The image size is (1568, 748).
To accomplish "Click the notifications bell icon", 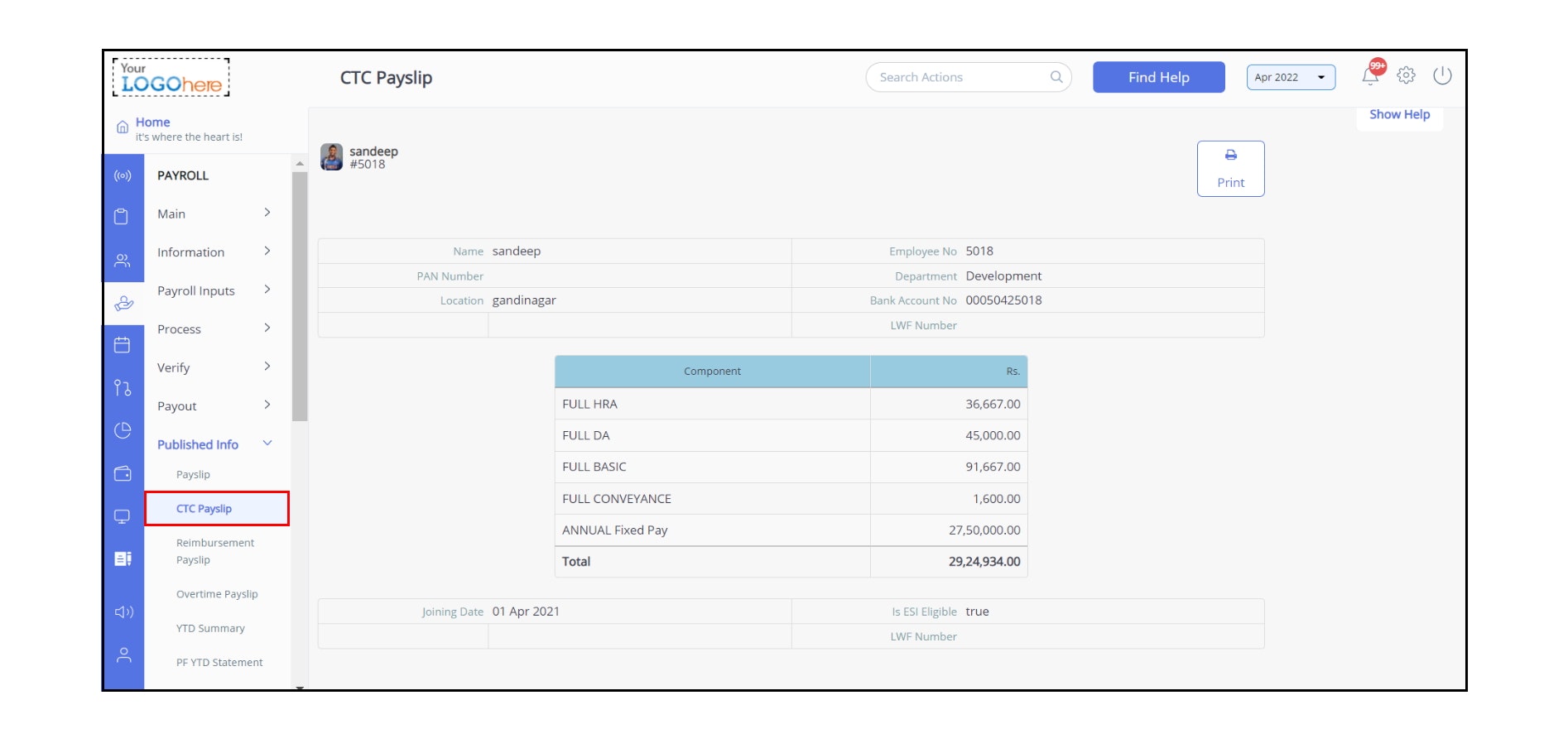I will [x=1370, y=75].
